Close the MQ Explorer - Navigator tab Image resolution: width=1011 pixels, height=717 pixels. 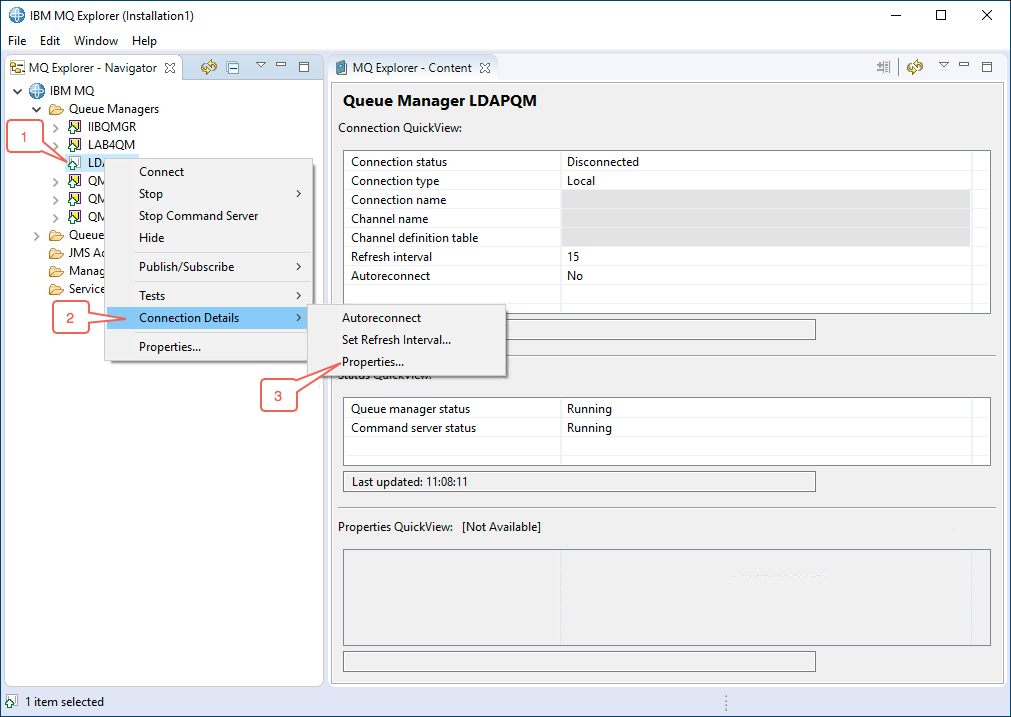tap(170, 68)
